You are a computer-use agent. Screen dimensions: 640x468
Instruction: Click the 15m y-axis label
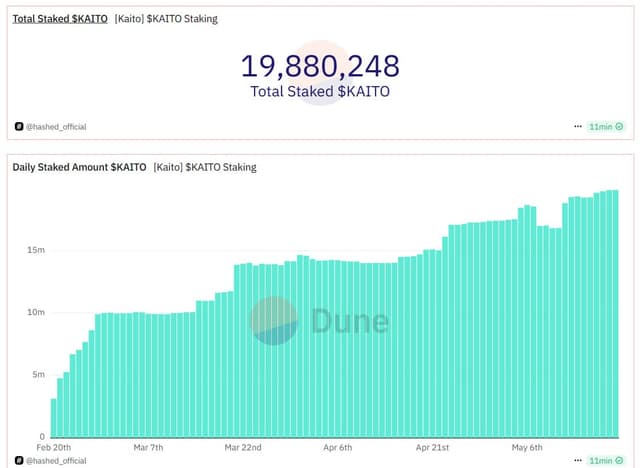pyautogui.click(x=36, y=250)
